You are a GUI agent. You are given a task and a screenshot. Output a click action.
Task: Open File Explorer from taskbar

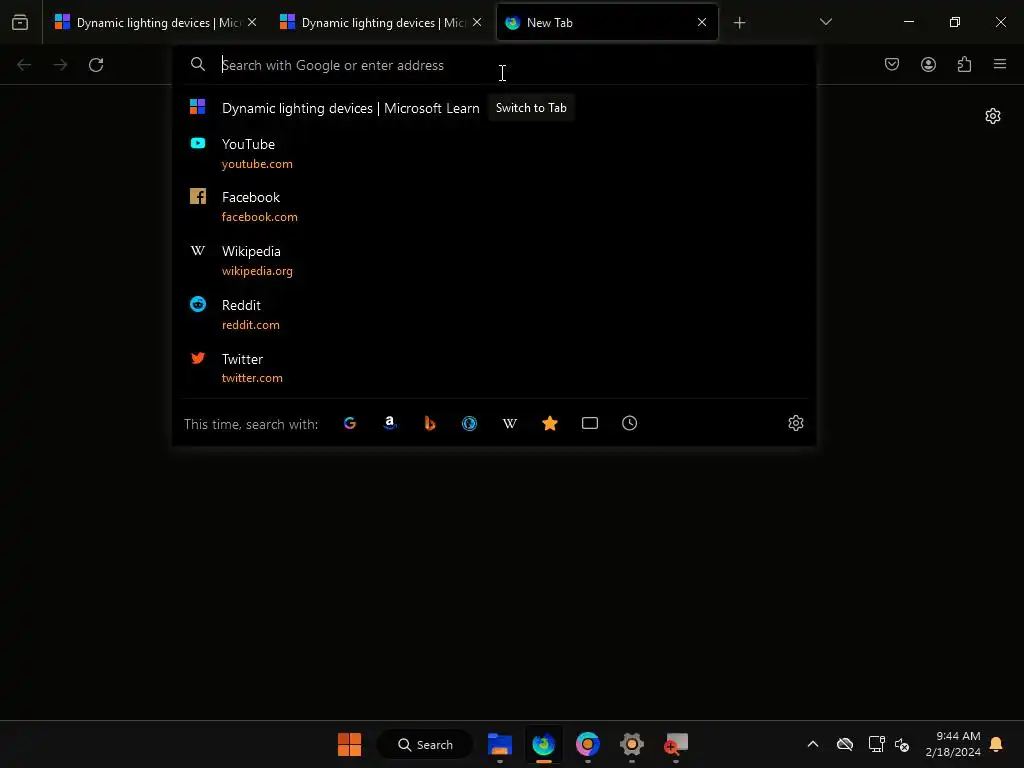click(x=500, y=744)
